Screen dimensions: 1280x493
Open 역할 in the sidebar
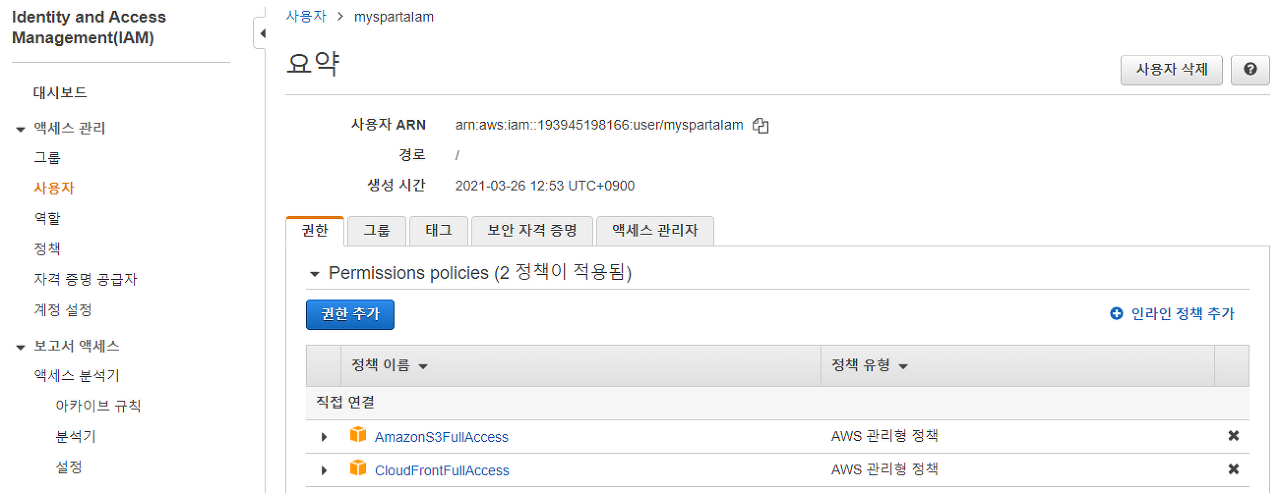tap(47, 218)
